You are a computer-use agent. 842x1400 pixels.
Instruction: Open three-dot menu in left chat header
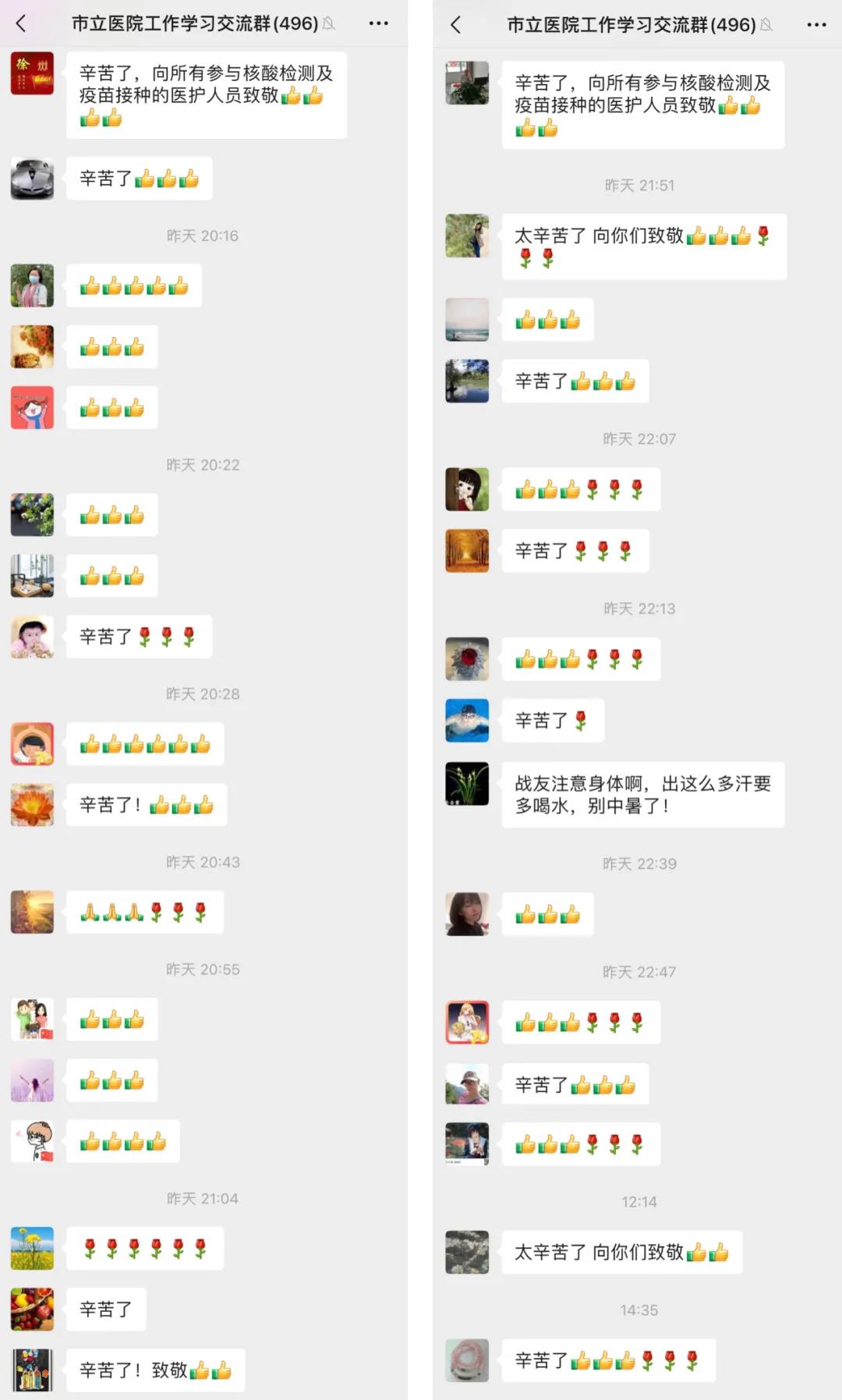[x=379, y=23]
